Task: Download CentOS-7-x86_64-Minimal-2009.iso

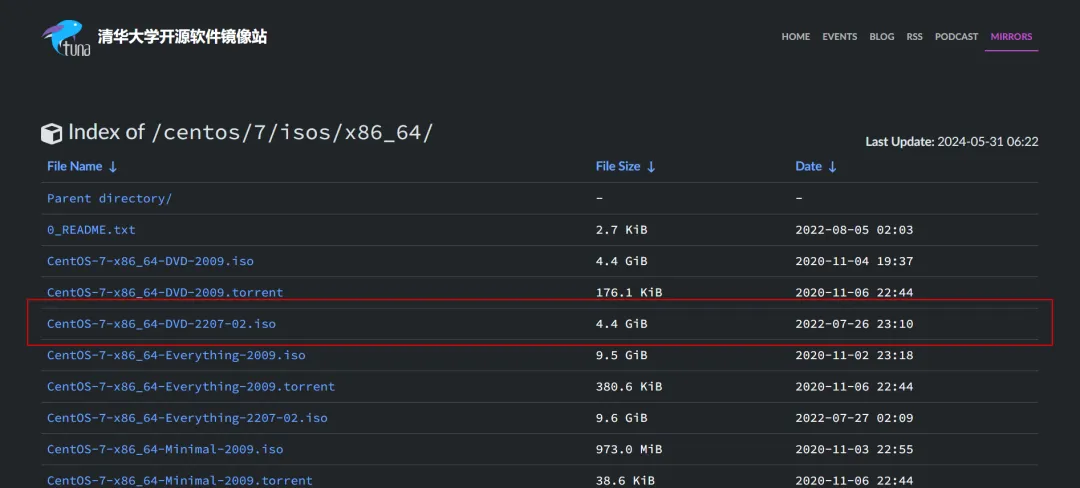Action: coord(165,449)
